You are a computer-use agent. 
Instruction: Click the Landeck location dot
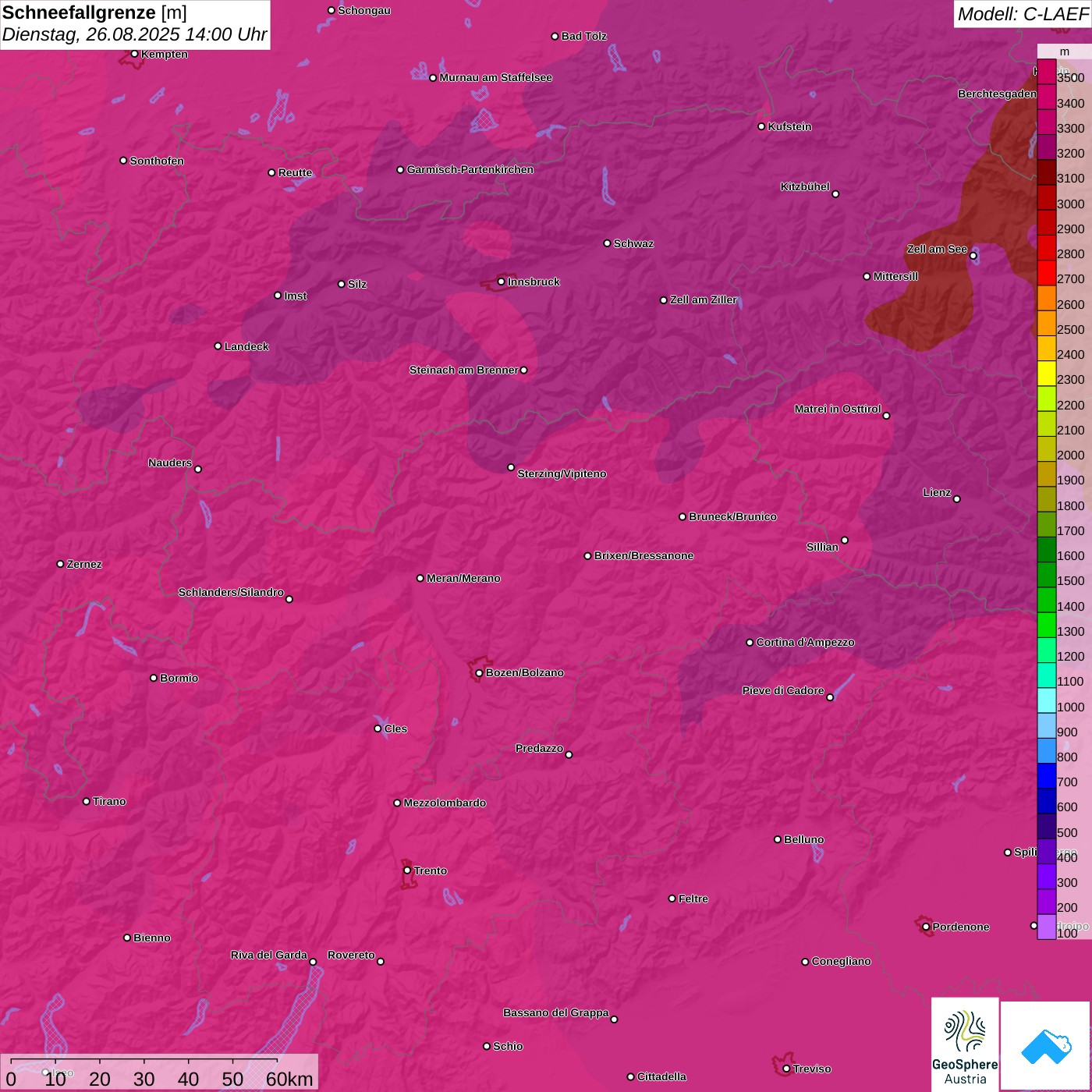click(x=218, y=346)
